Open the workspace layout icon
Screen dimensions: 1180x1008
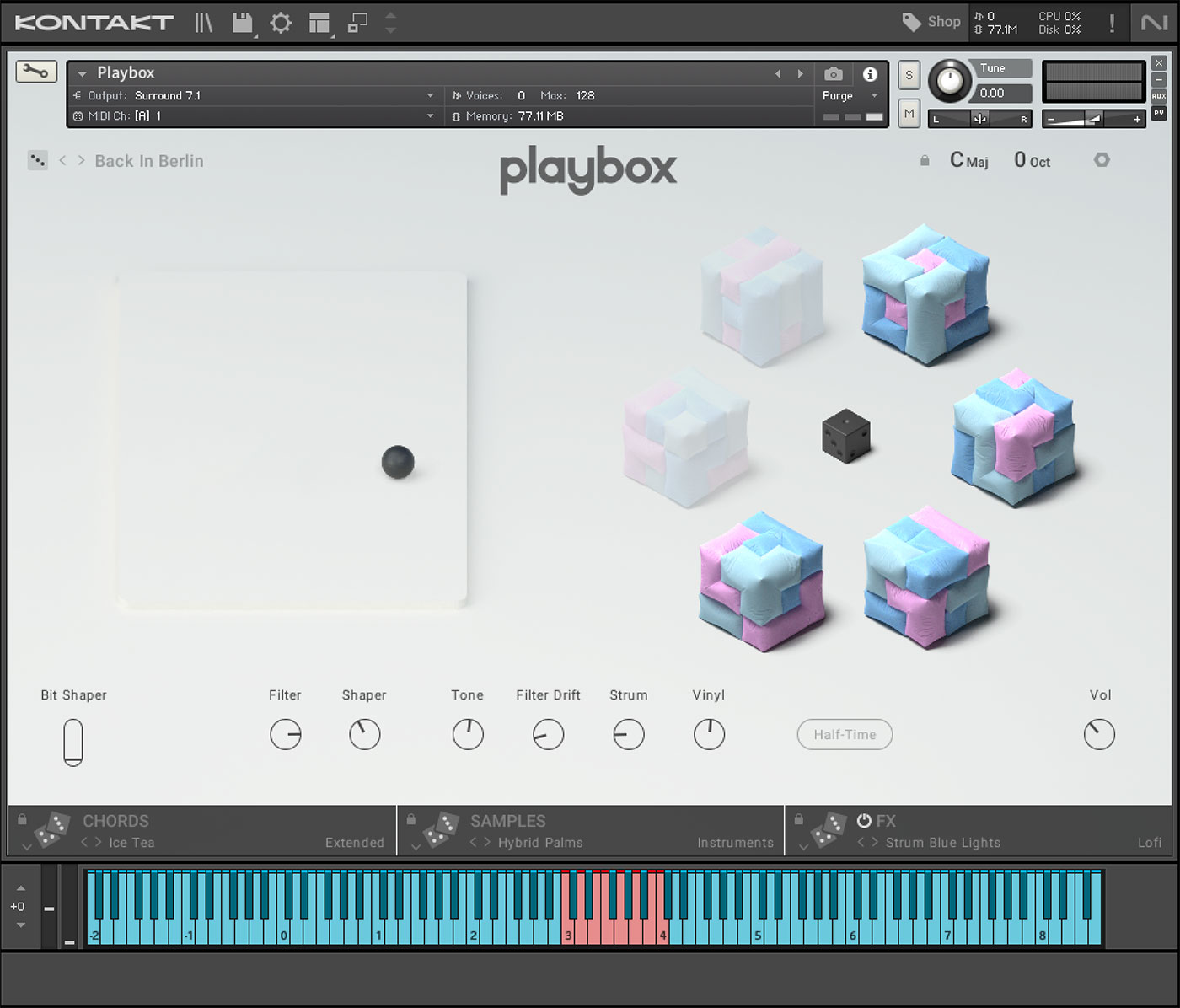[319, 24]
